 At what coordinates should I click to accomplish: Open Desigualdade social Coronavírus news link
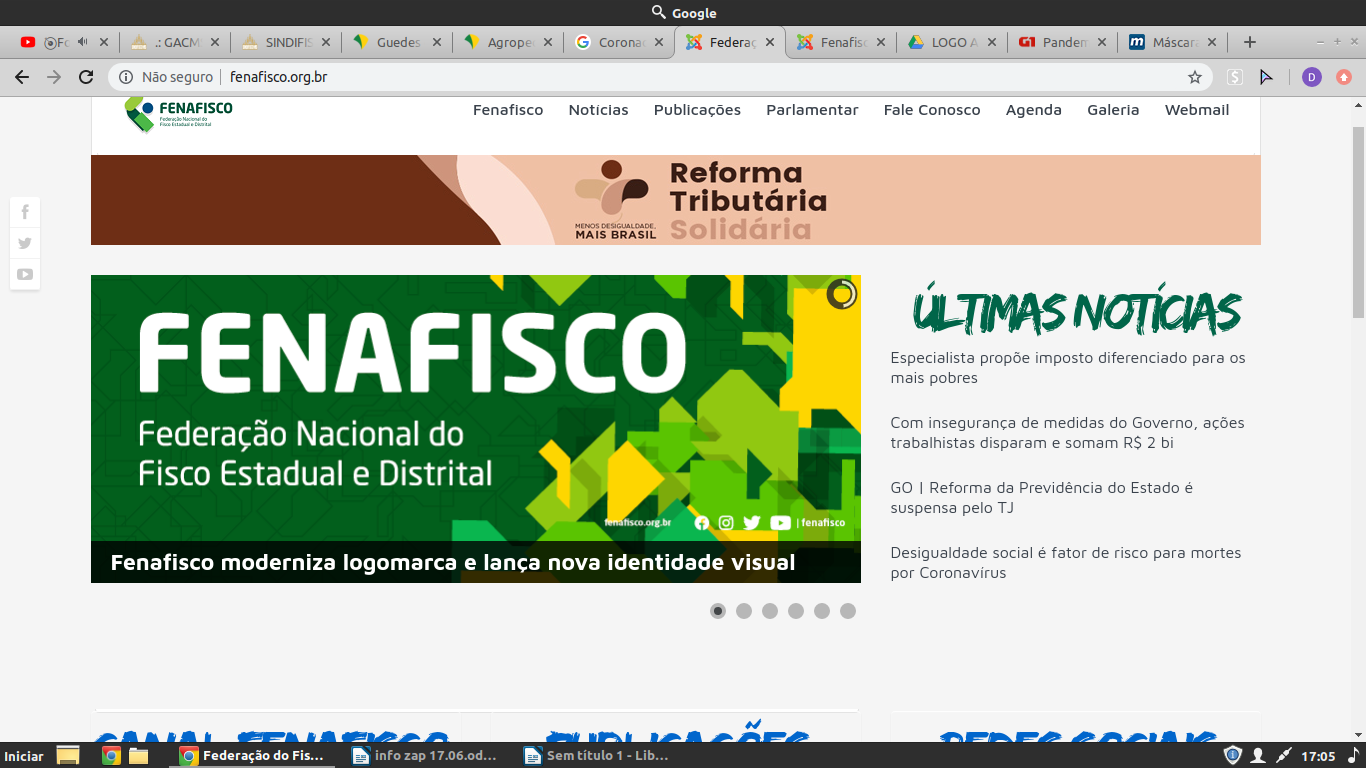1066,563
